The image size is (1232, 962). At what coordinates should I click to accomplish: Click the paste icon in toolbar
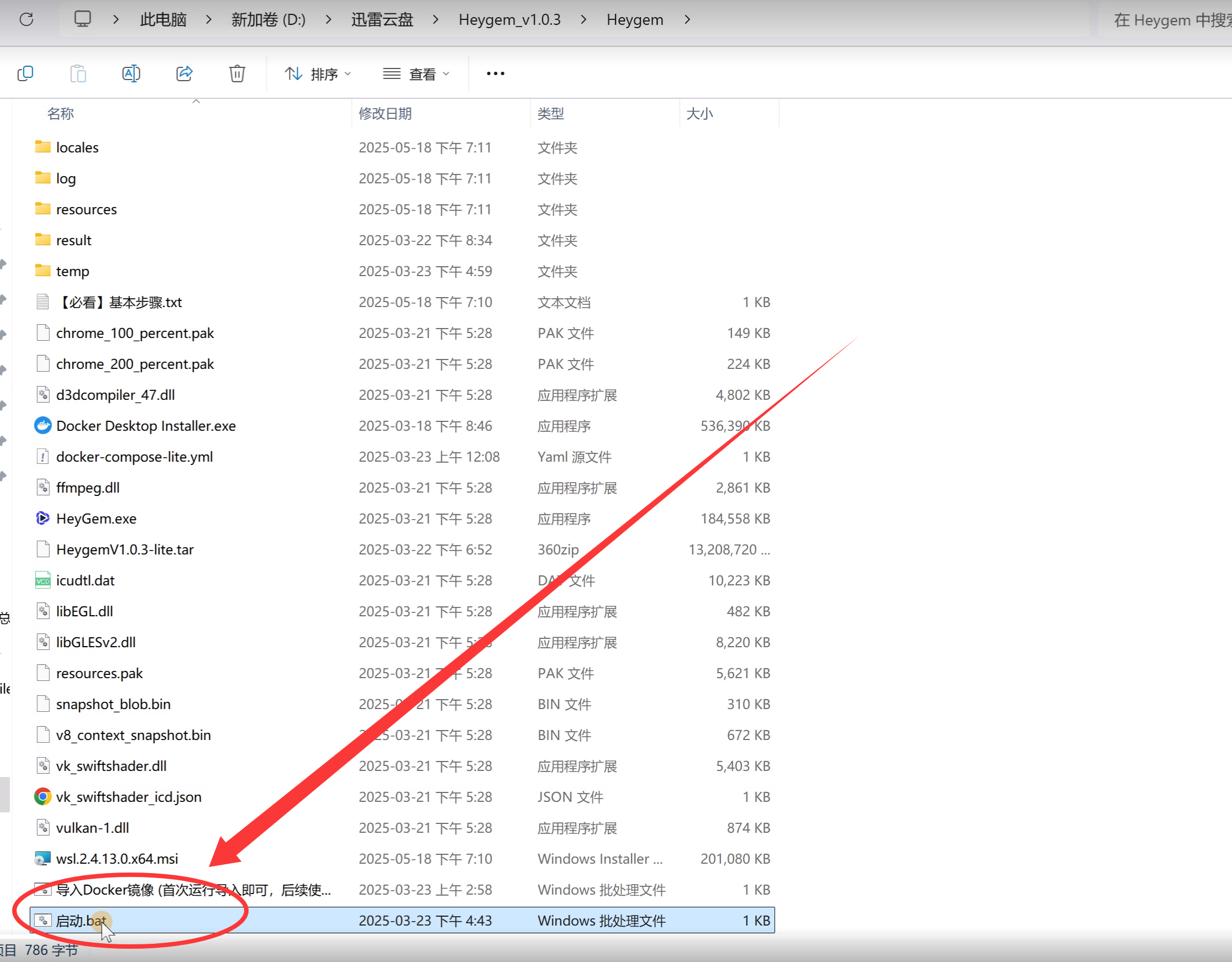tap(78, 73)
